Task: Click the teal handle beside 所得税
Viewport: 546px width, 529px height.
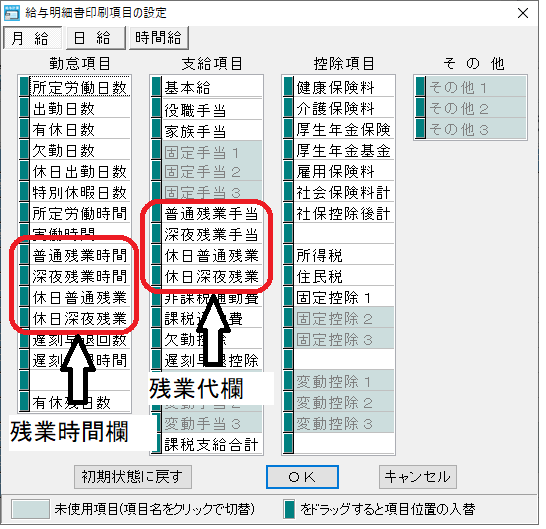Action: click(289, 254)
